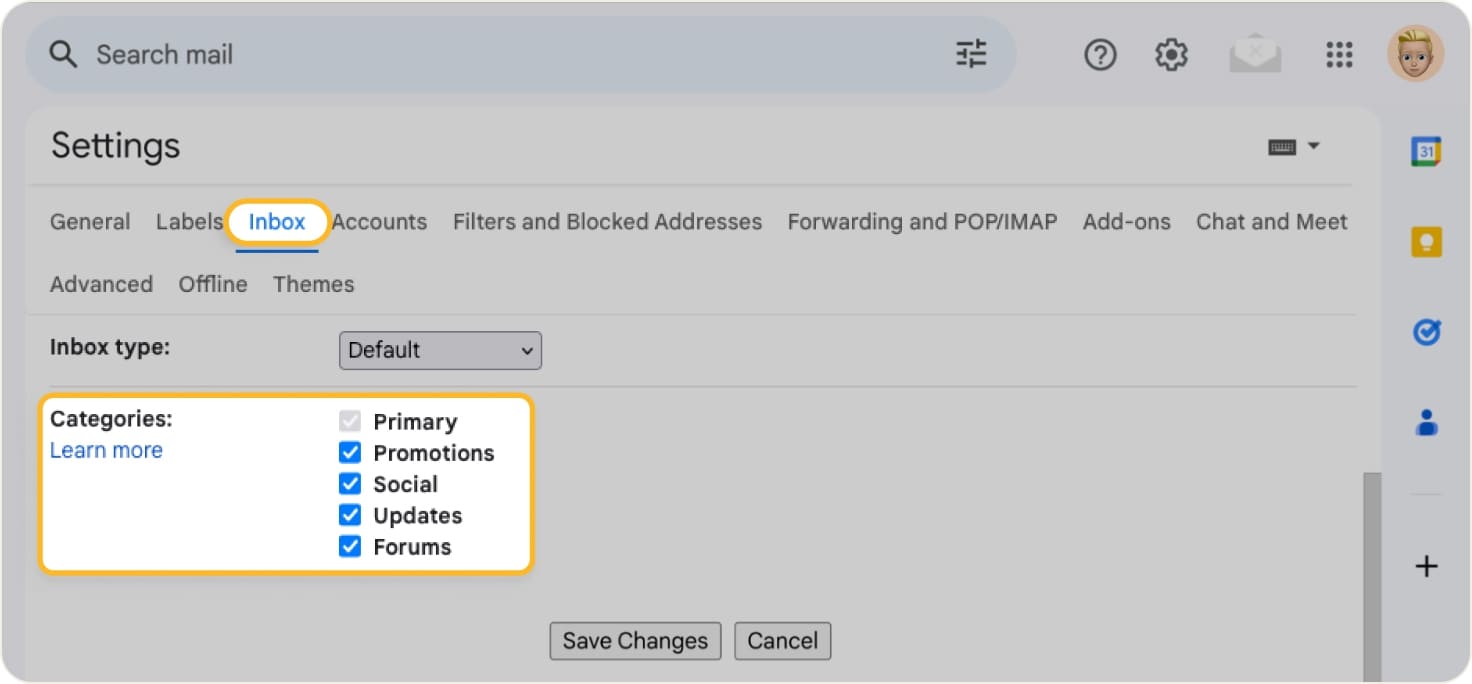This screenshot has height=684, width=1472.
Task: Click in the Search mail field
Action: click(x=500, y=55)
